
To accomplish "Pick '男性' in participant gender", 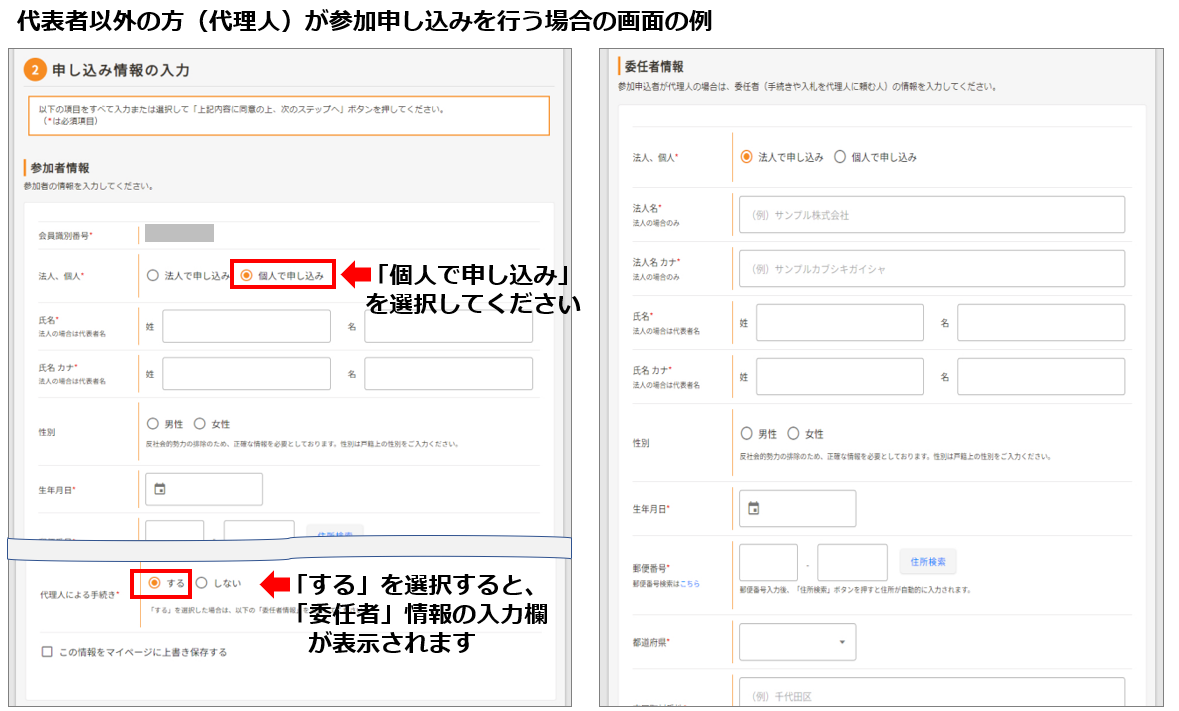I will [x=153, y=424].
